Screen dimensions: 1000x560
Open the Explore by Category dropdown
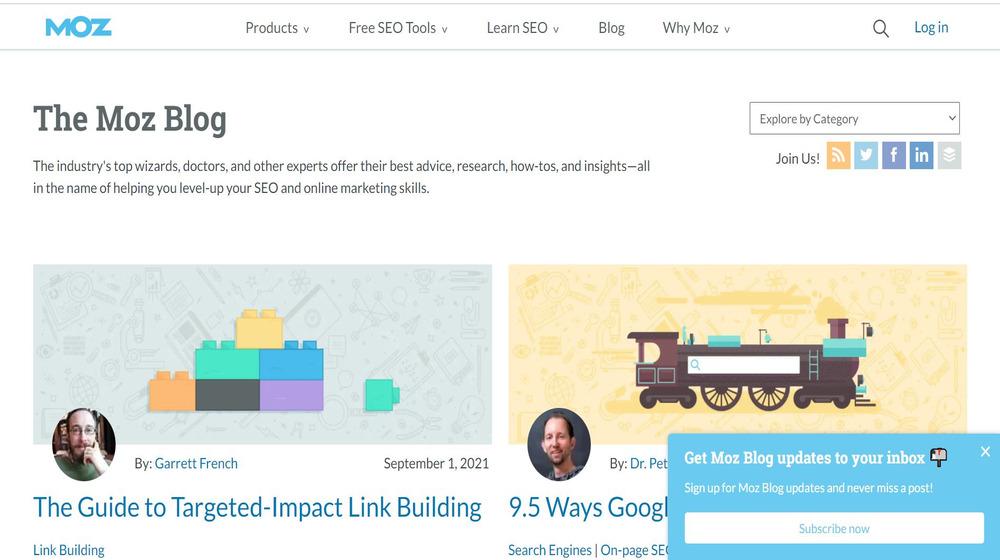pyautogui.click(x=854, y=118)
